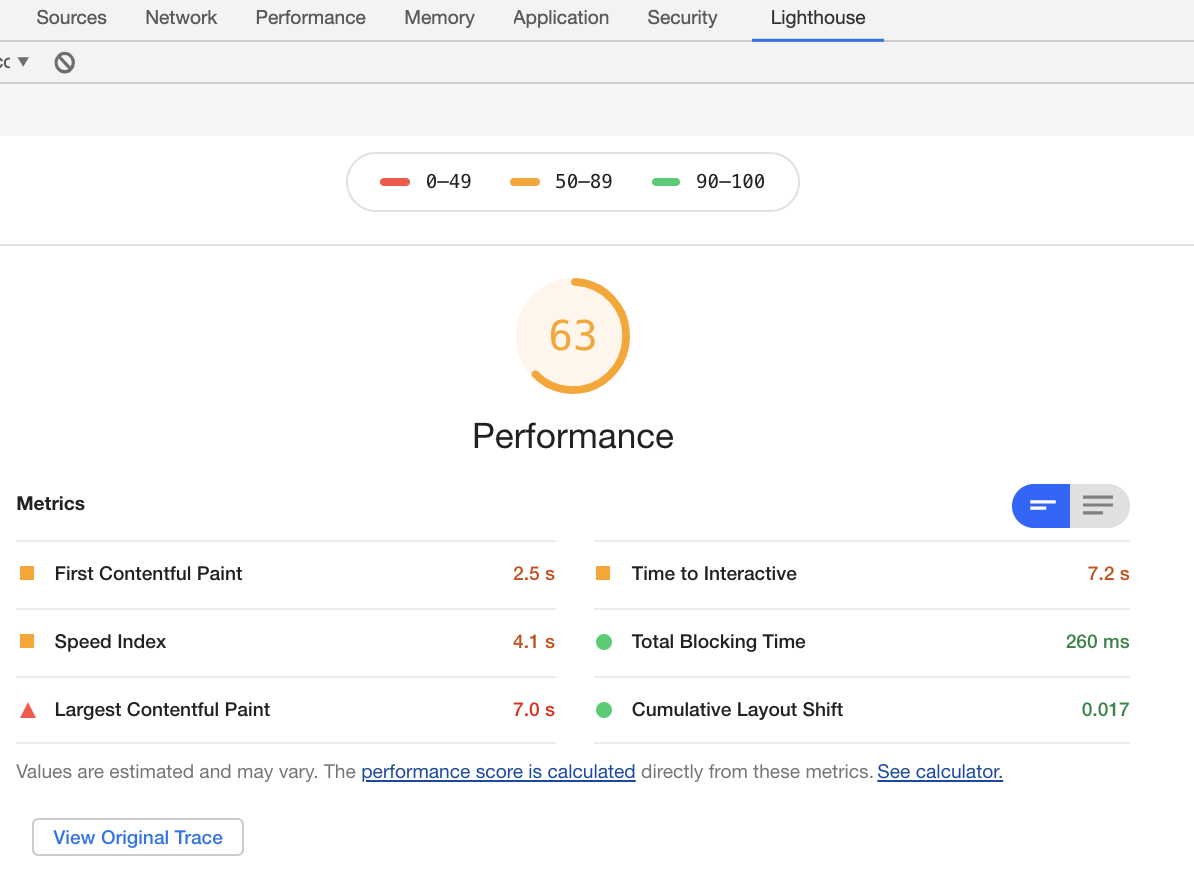
Task: Switch metrics to compact view toggle
Action: (1042, 505)
